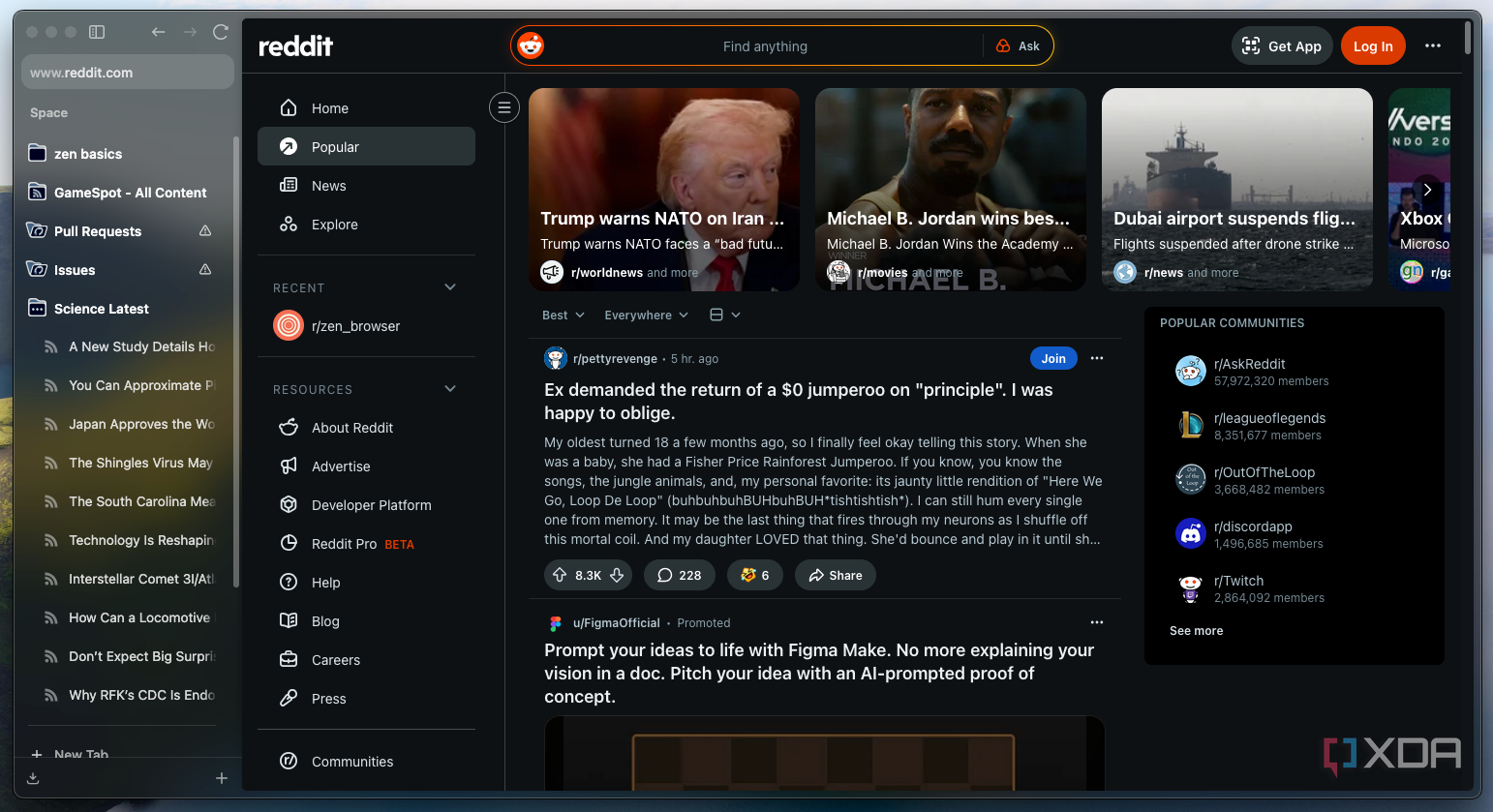The height and width of the screenshot is (812, 1493).
Task: Open the News section
Action: click(366, 186)
